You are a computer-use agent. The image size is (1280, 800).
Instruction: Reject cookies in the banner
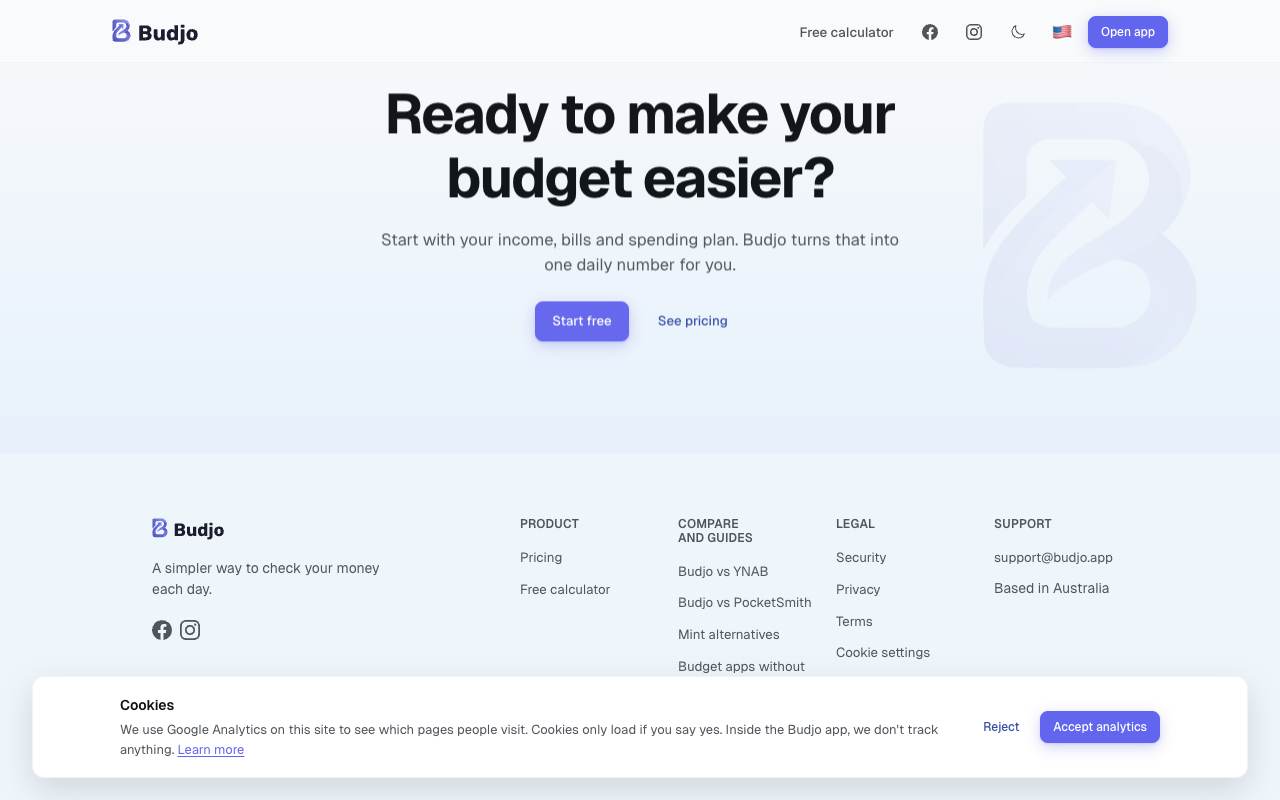[x=1001, y=727]
